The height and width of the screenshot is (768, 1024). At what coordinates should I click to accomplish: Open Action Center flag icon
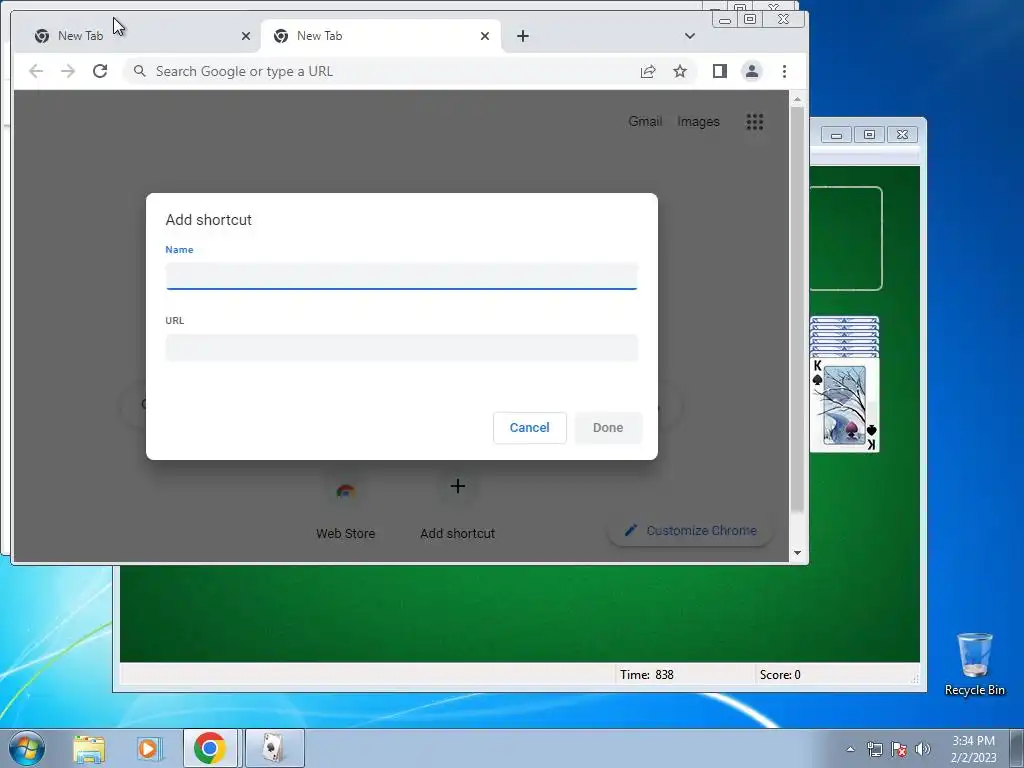(899, 749)
